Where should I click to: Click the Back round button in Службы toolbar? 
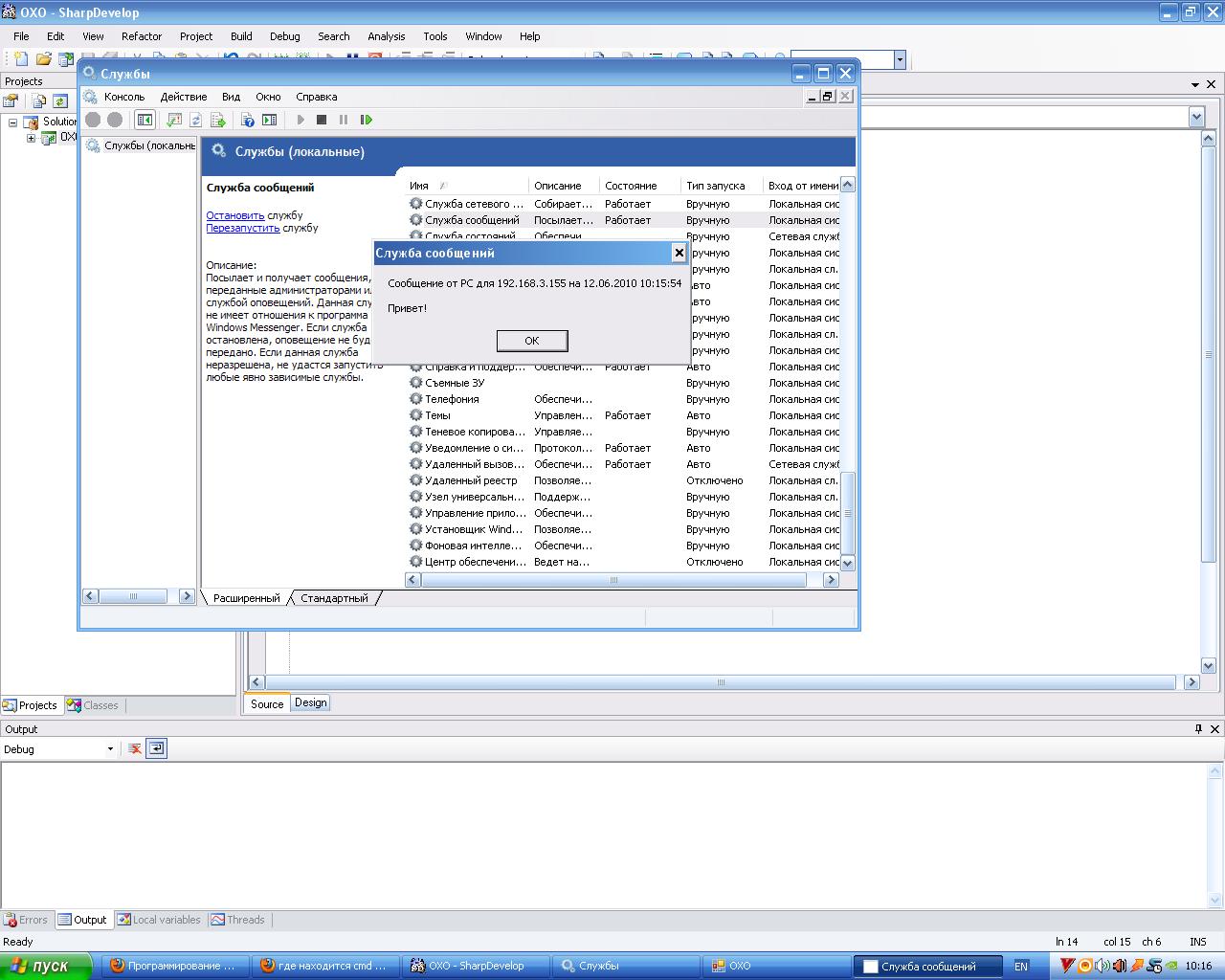pos(93,120)
